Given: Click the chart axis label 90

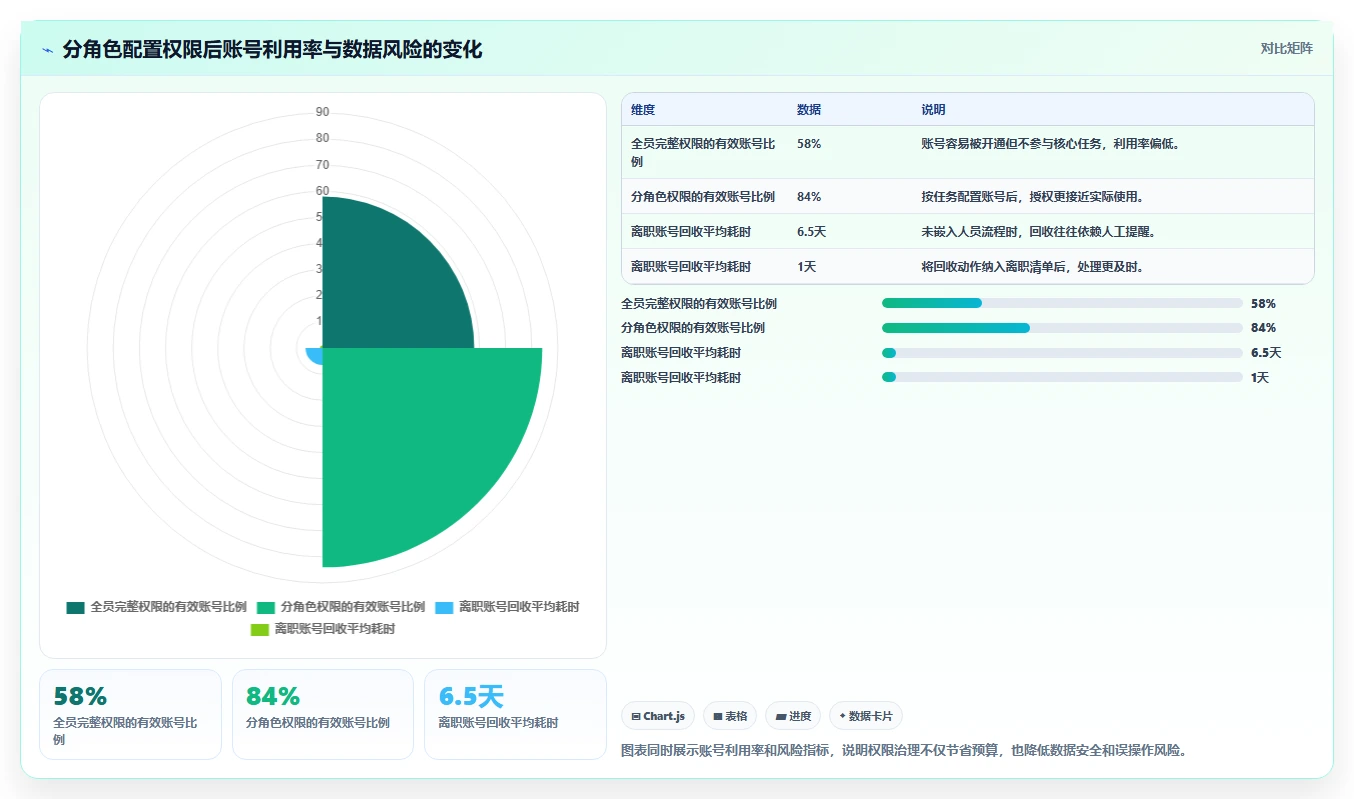Looking at the screenshot, I should click(x=322, y=112).
